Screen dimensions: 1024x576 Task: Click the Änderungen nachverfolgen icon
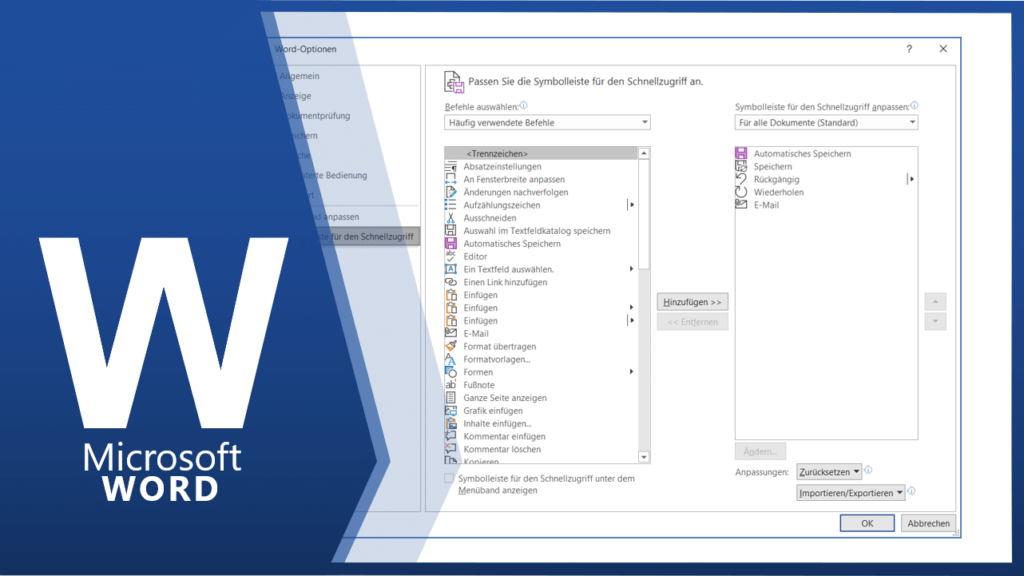click(451, 192)
